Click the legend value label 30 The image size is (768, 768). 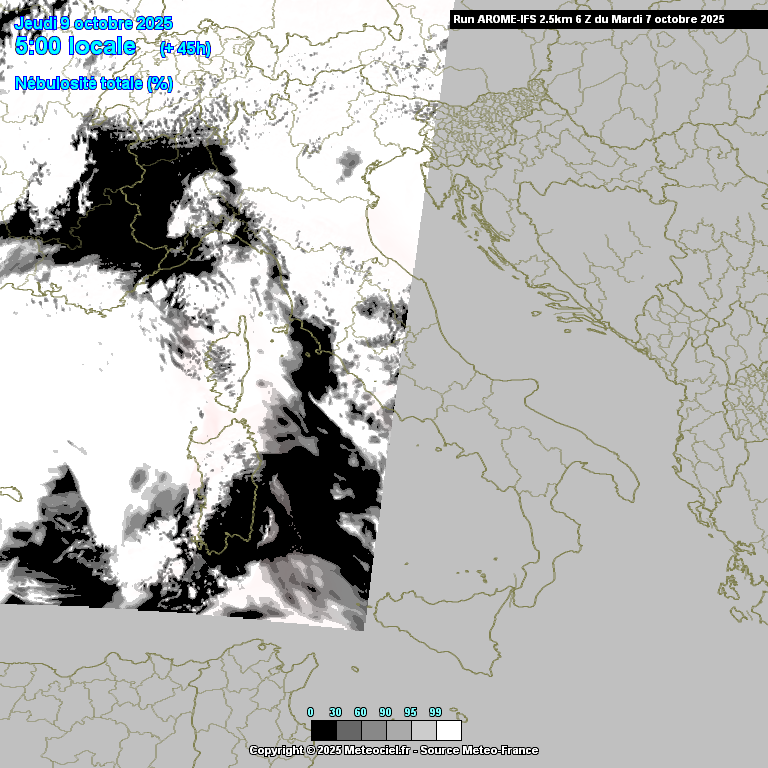coord(335,712)
